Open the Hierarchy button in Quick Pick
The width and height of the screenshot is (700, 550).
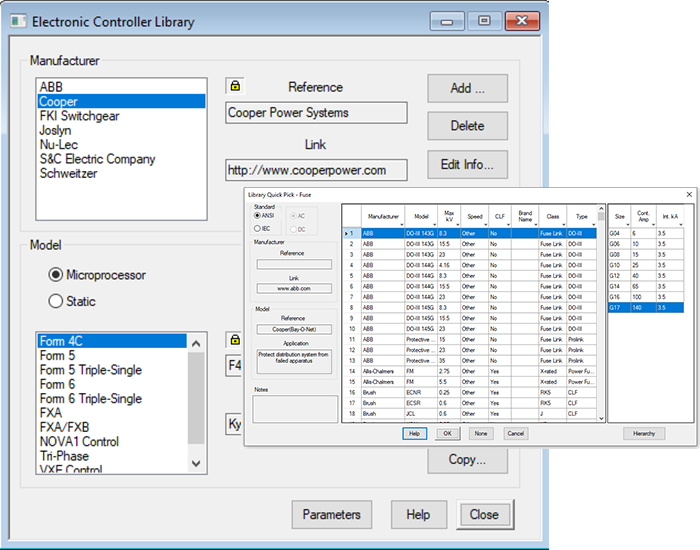pos(644,433)
